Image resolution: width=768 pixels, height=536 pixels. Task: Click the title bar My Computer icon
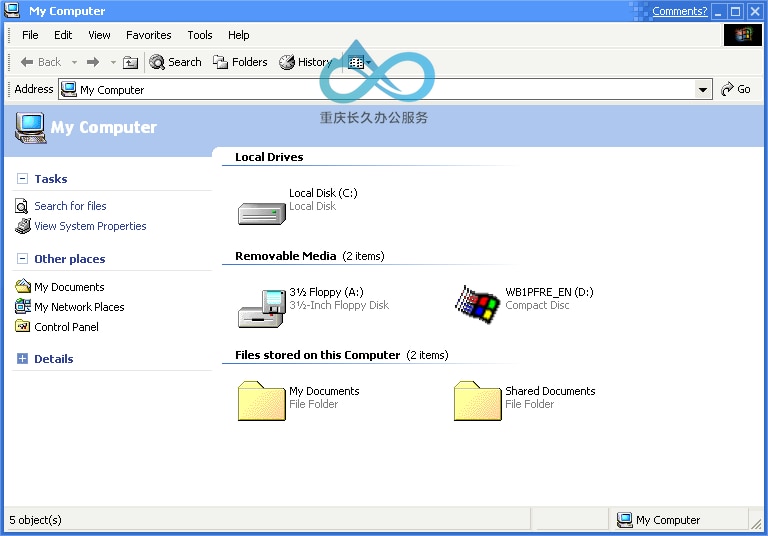12,10
